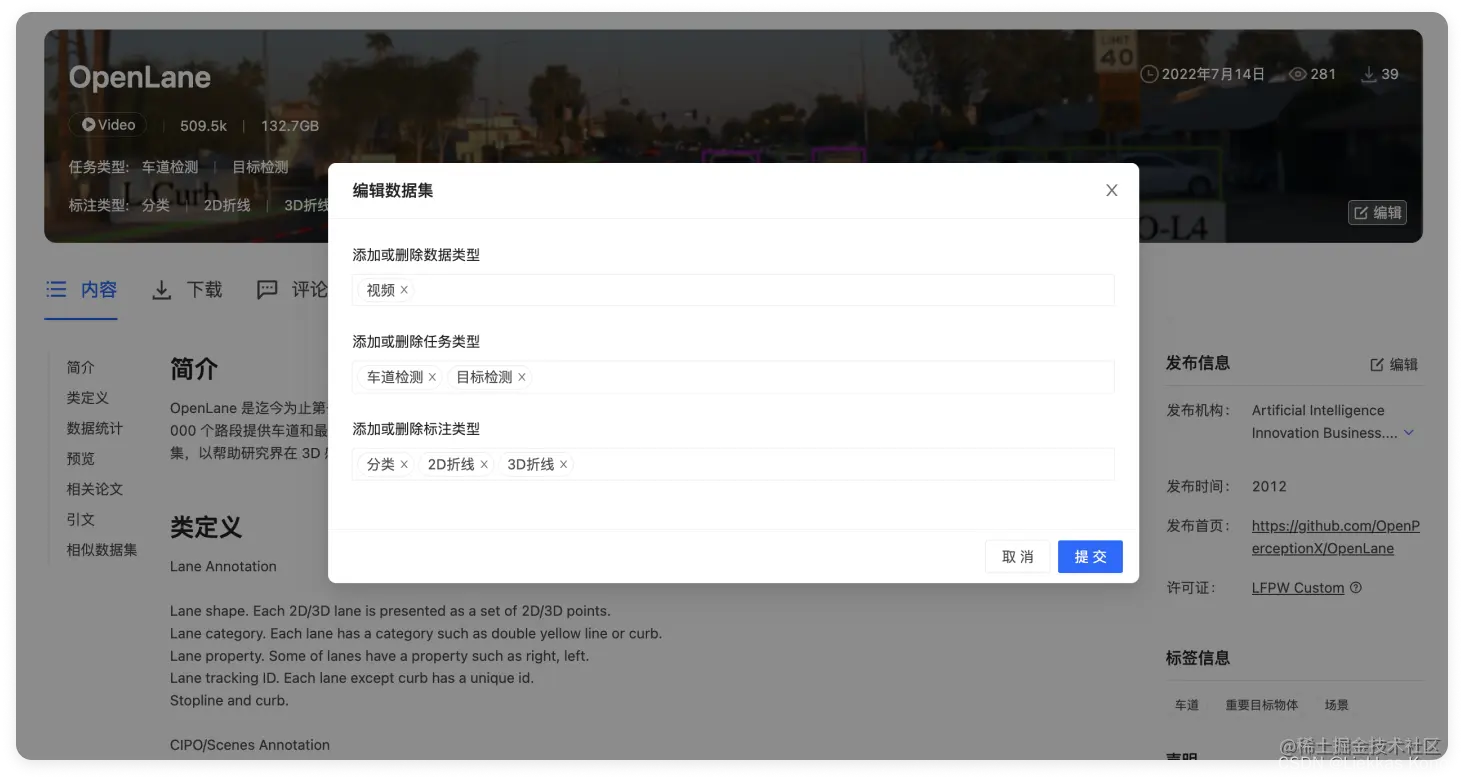Screen dimensions: 1464x780
Task: Remove the 目标检测 task type tag
Action: [521, 377]
